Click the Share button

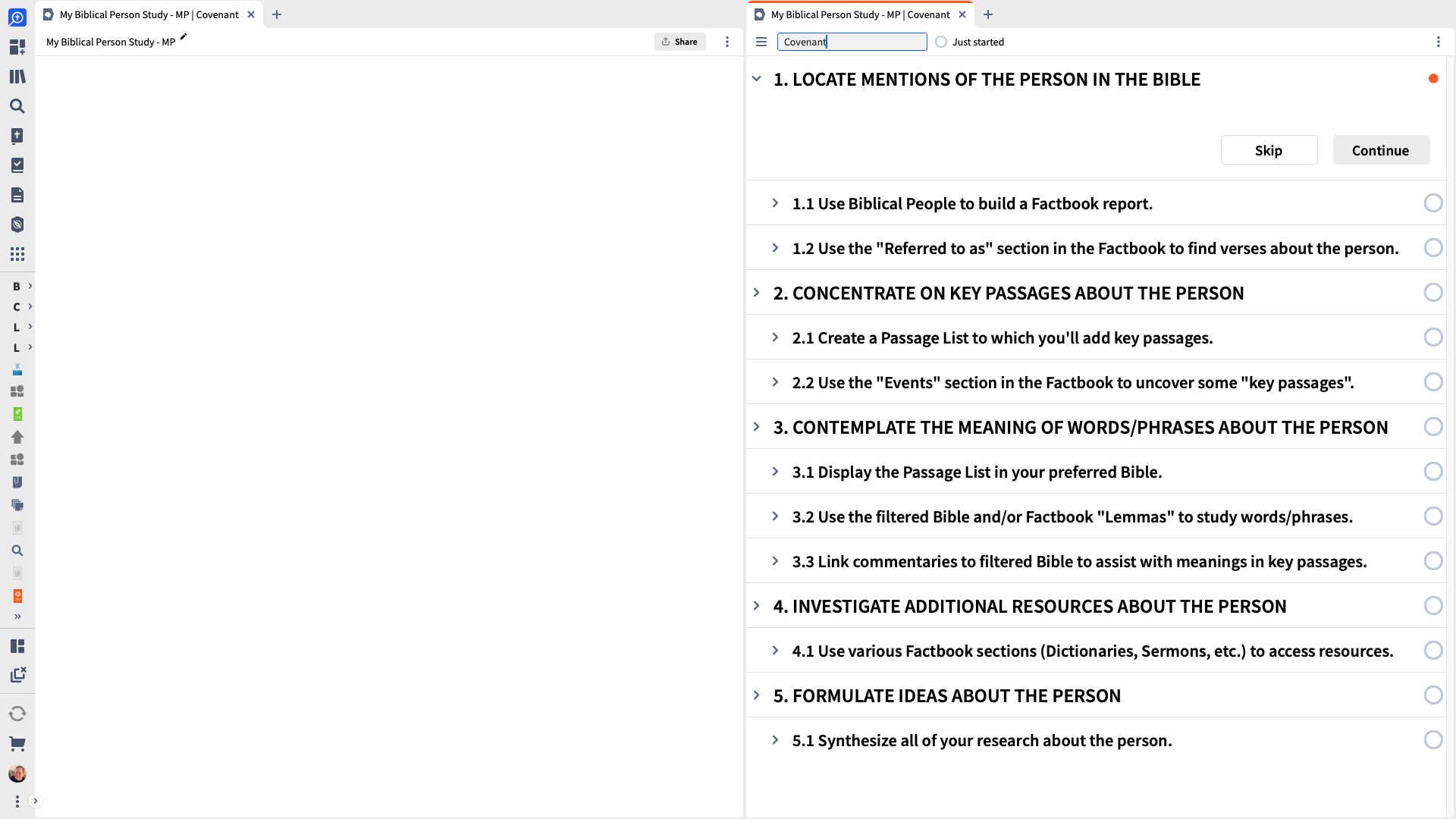679,42
